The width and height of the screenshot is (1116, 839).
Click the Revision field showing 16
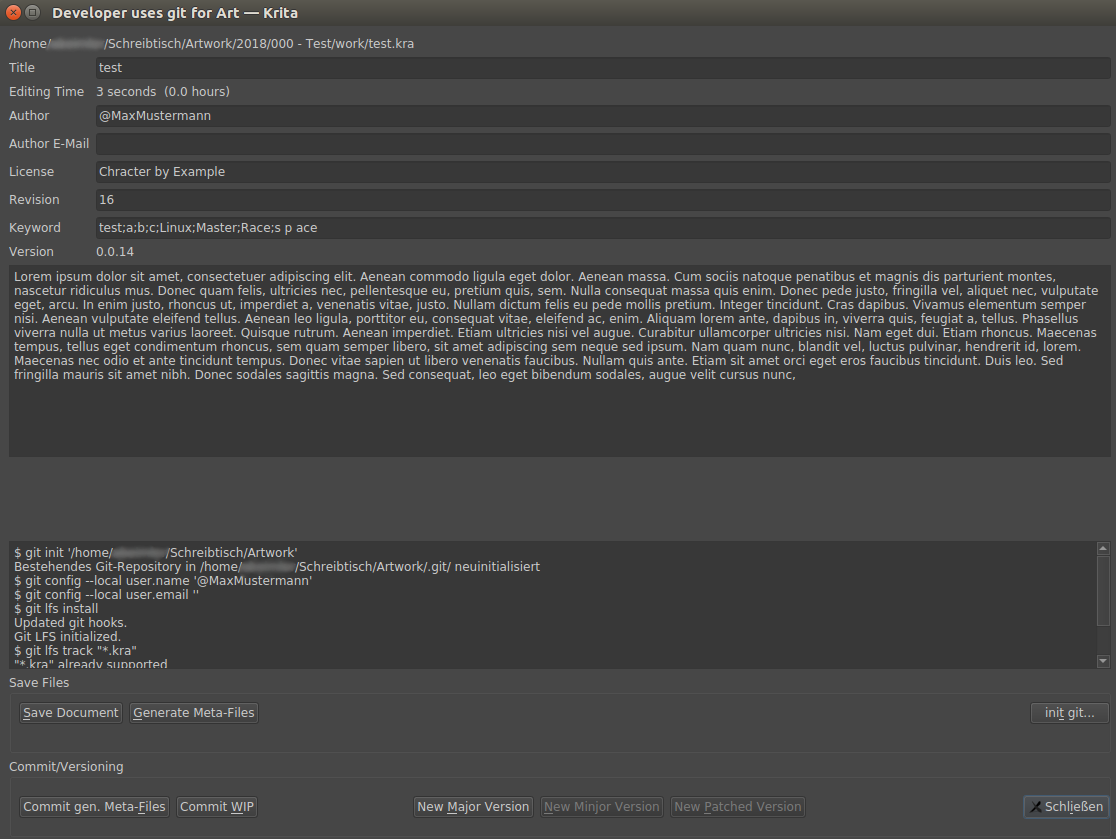603,200
